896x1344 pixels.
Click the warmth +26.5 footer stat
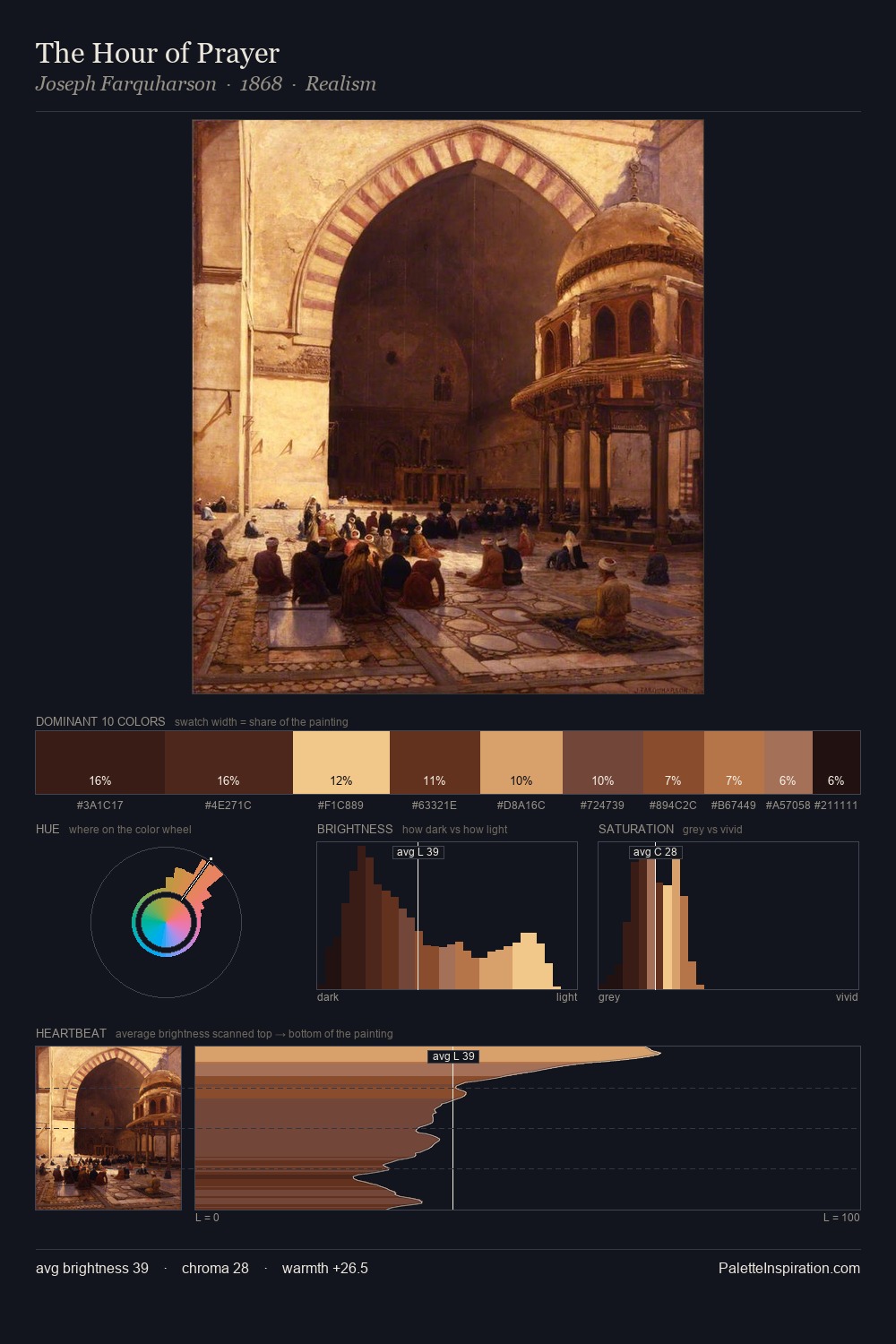point(325,1269)
